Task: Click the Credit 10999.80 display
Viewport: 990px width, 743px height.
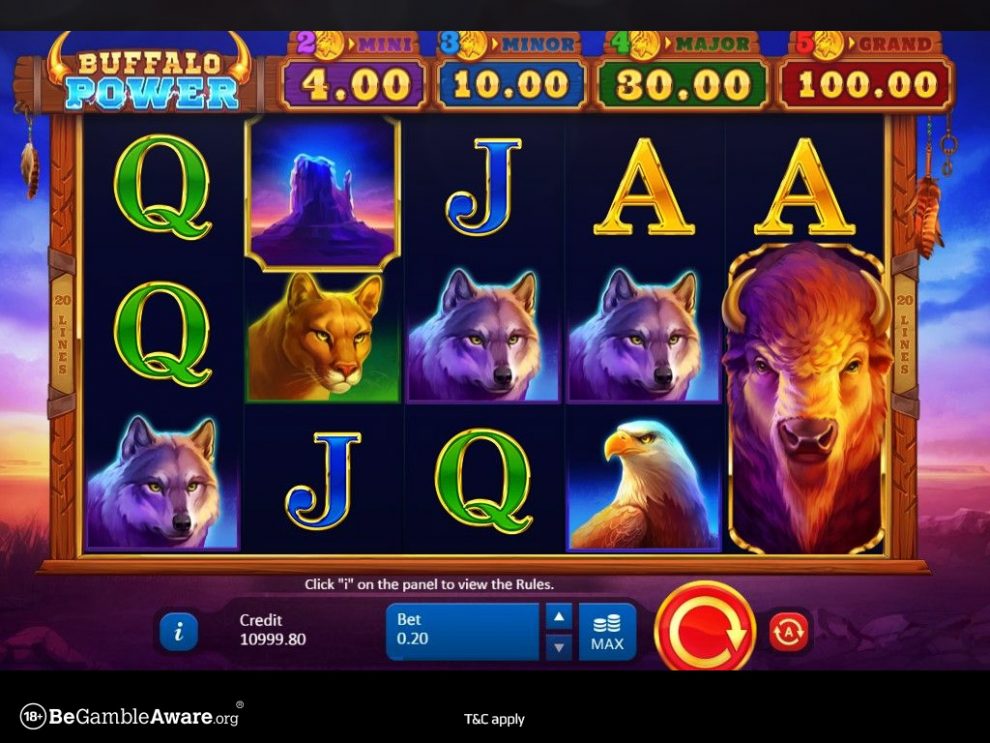Action: pyautogui.click(x=273, y=629)
